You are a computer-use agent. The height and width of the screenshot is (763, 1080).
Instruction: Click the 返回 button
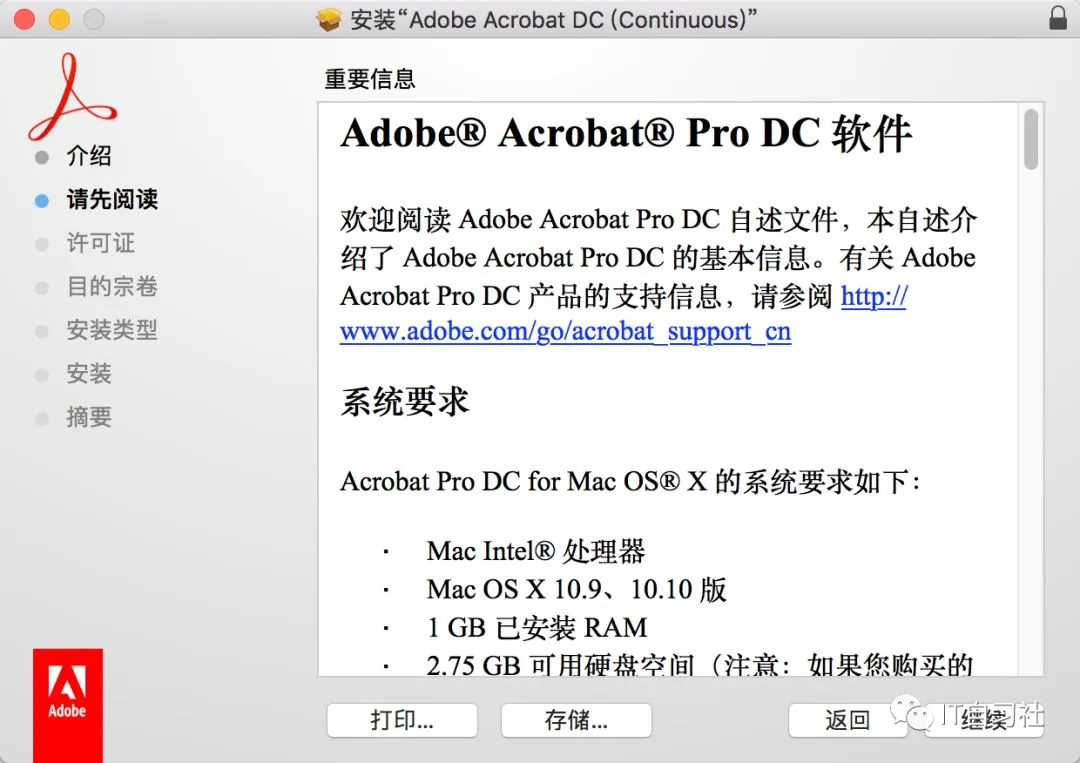(x=847, y=720)
